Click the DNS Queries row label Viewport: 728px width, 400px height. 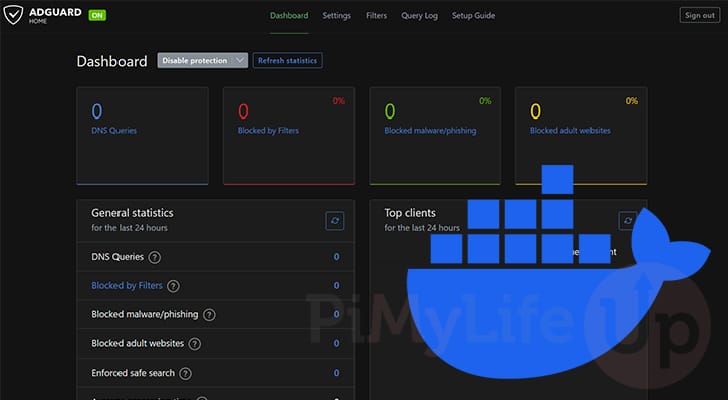[x=117, y=257]
